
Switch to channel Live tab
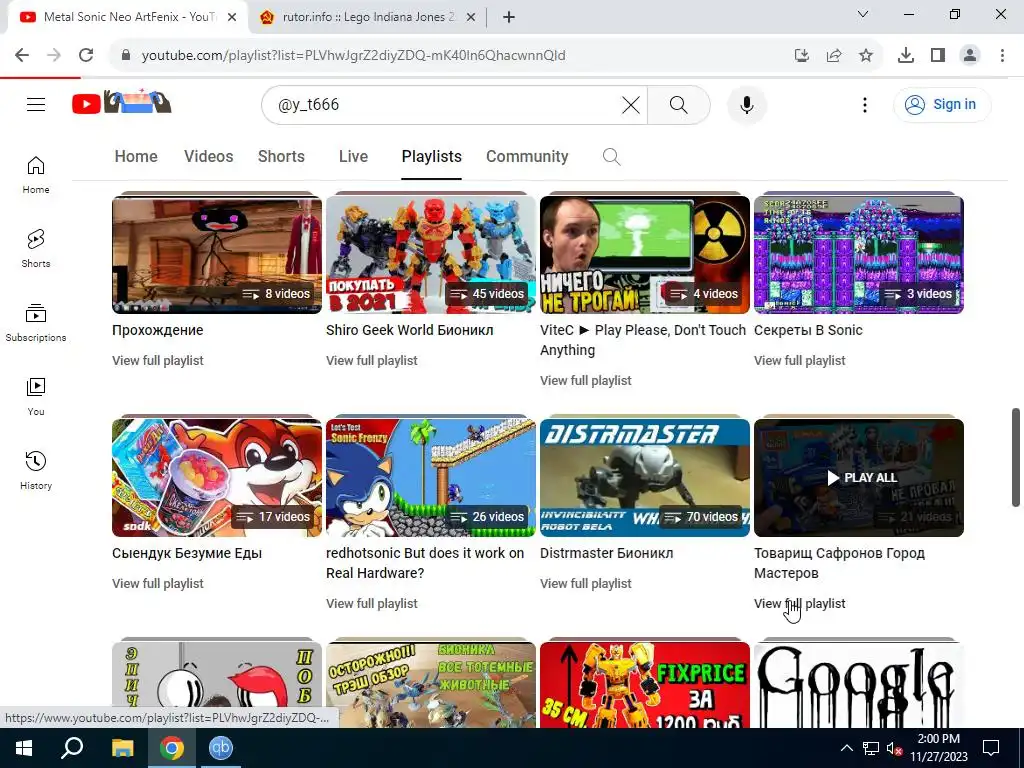point(353,157)
